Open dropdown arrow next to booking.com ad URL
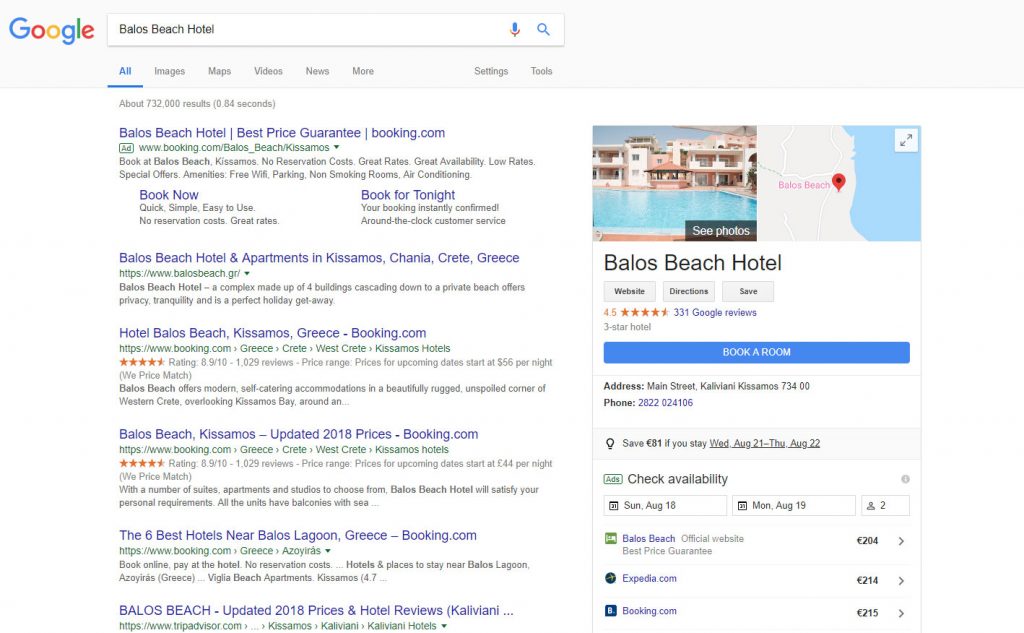Image resolution: width=1024 pixels, height=633 pixels. pos(336,148)
